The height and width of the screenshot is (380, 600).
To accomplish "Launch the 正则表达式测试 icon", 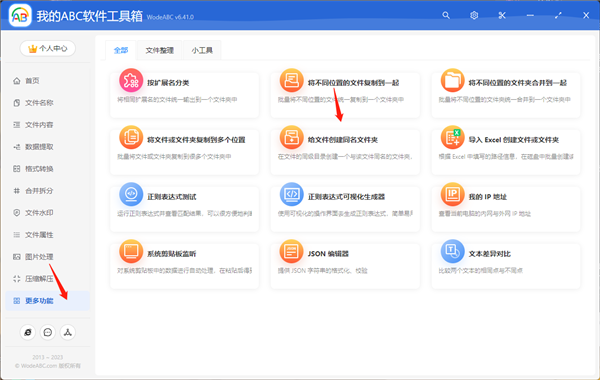I will (131, 194).
